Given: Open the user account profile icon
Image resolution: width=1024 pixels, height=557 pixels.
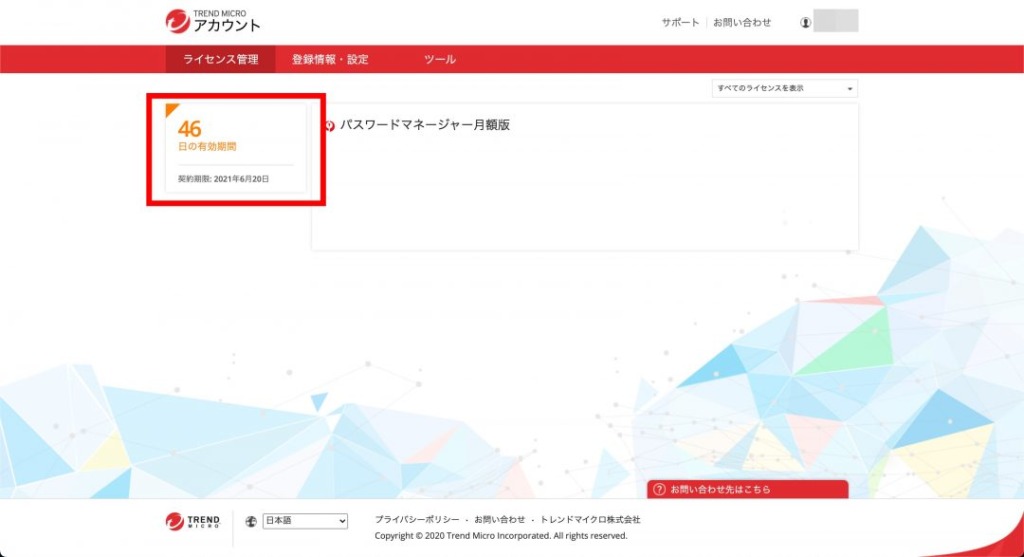Looking at the screenshot, I should tap(805, 23).
